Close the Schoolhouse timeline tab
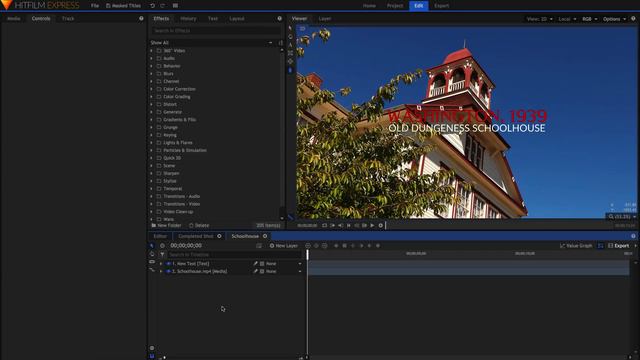Viewport: 640px width, 360px height. 265,236
